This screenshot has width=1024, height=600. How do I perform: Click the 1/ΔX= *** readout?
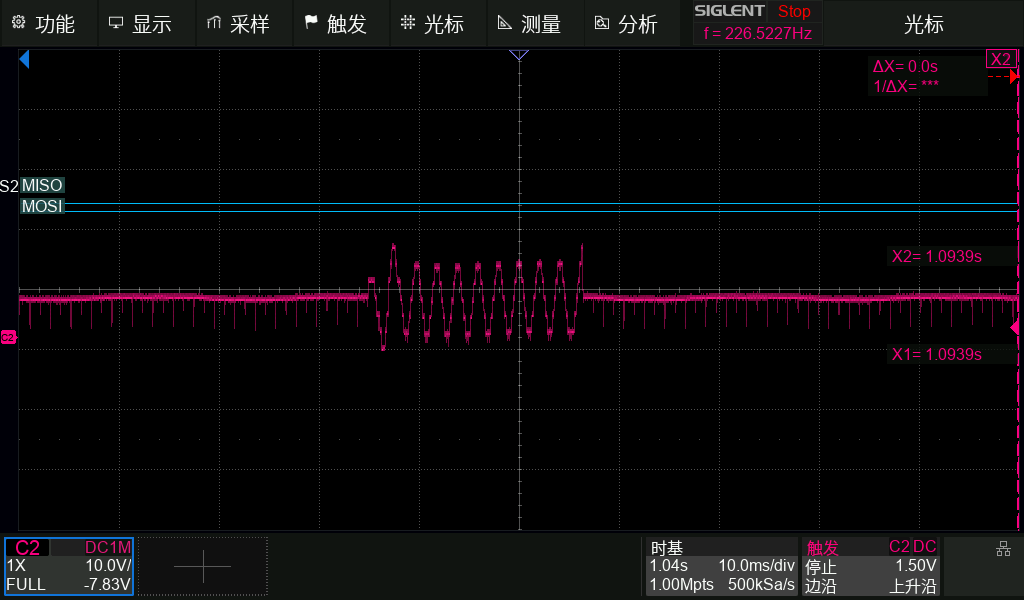coord(906,86)
